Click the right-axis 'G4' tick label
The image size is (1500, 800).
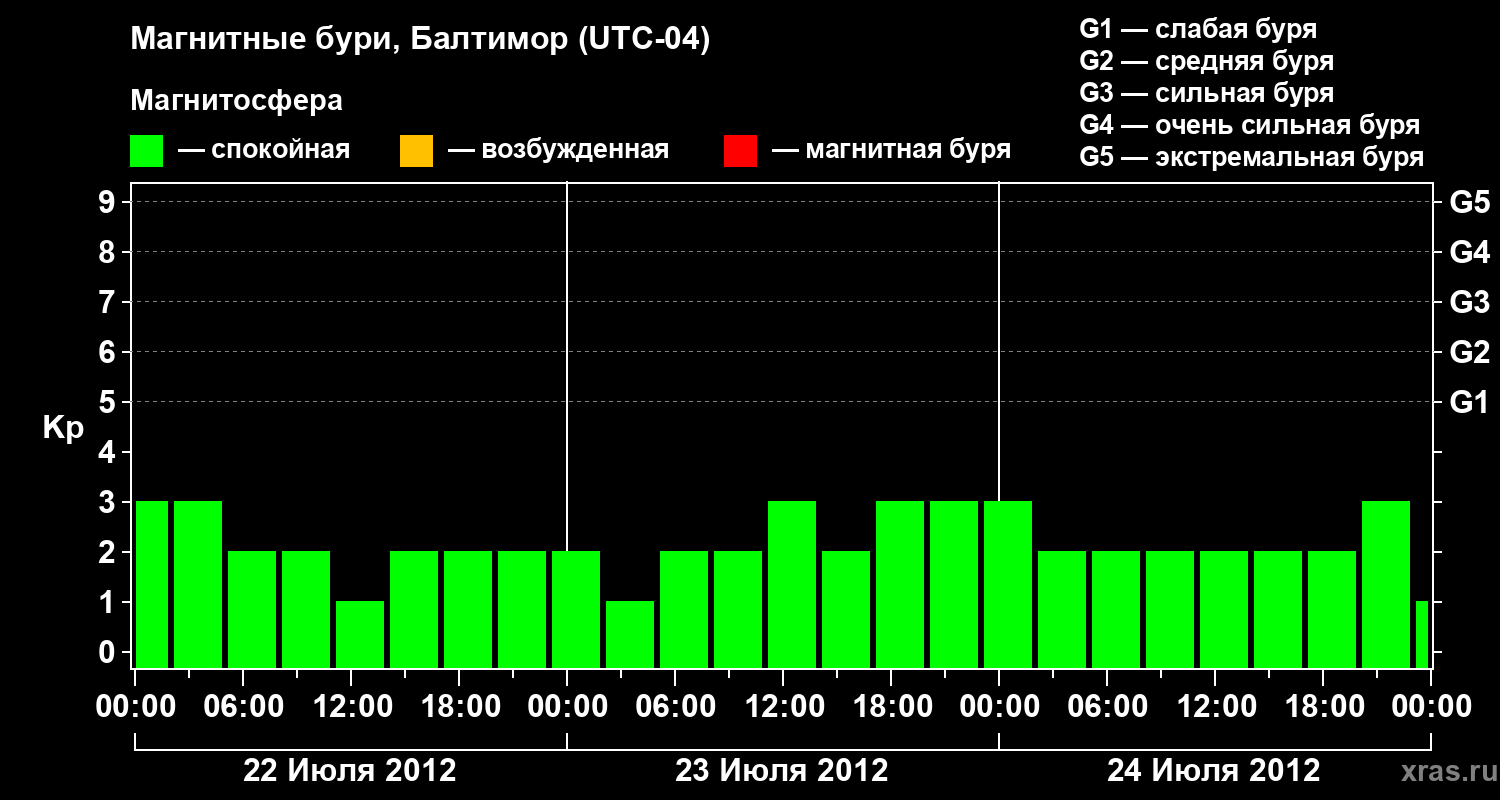click(x=1469, y=252)
